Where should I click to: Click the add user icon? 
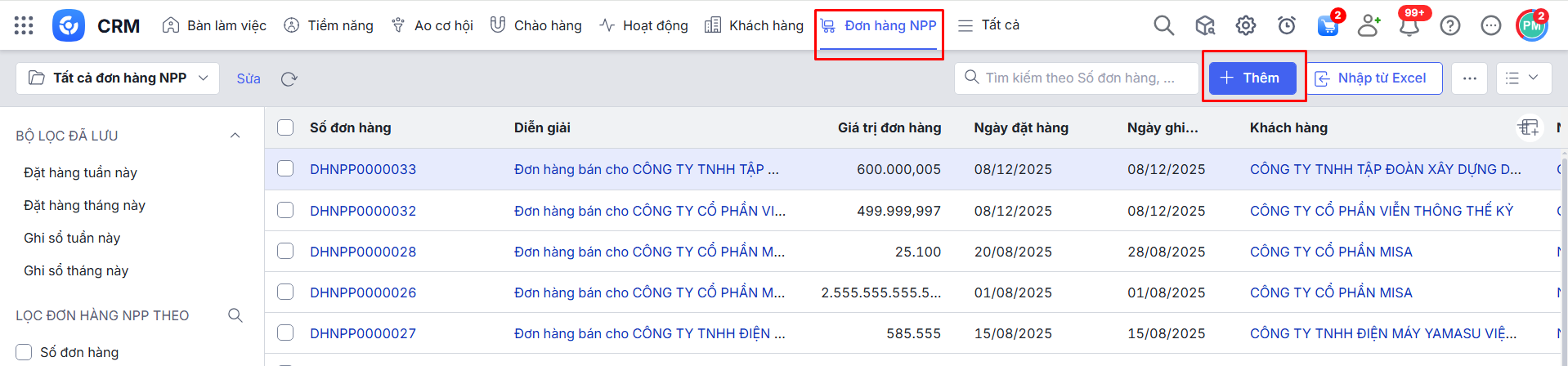pos(1369,25)
